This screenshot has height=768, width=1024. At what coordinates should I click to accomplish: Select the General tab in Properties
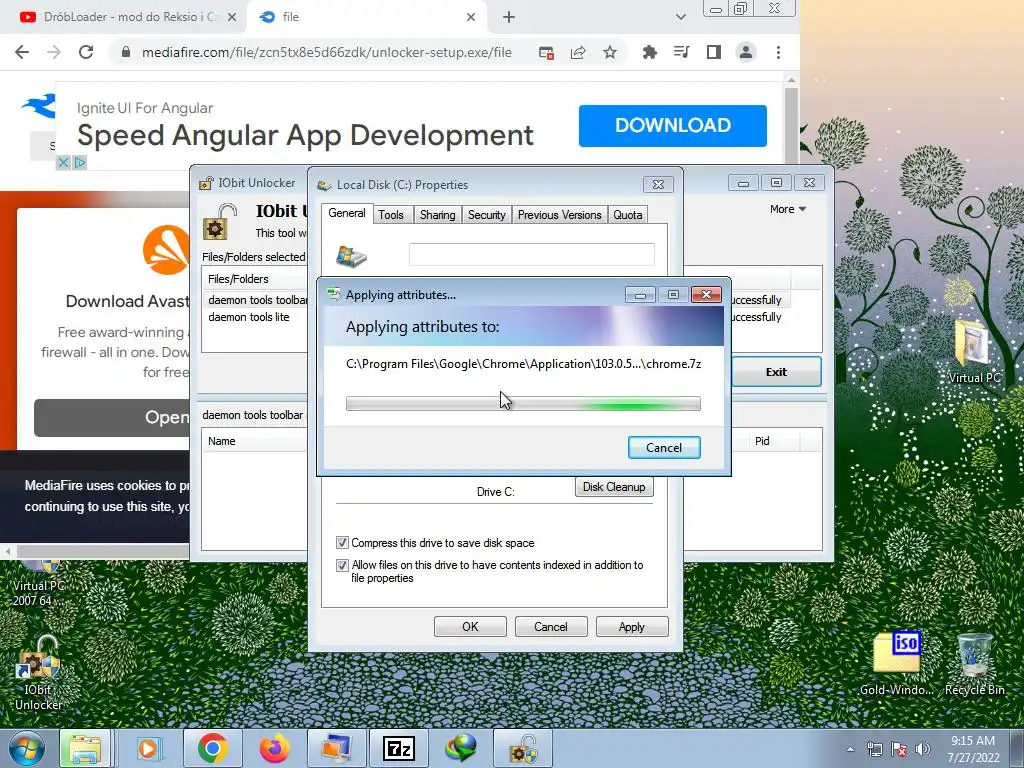pos(347,213)
